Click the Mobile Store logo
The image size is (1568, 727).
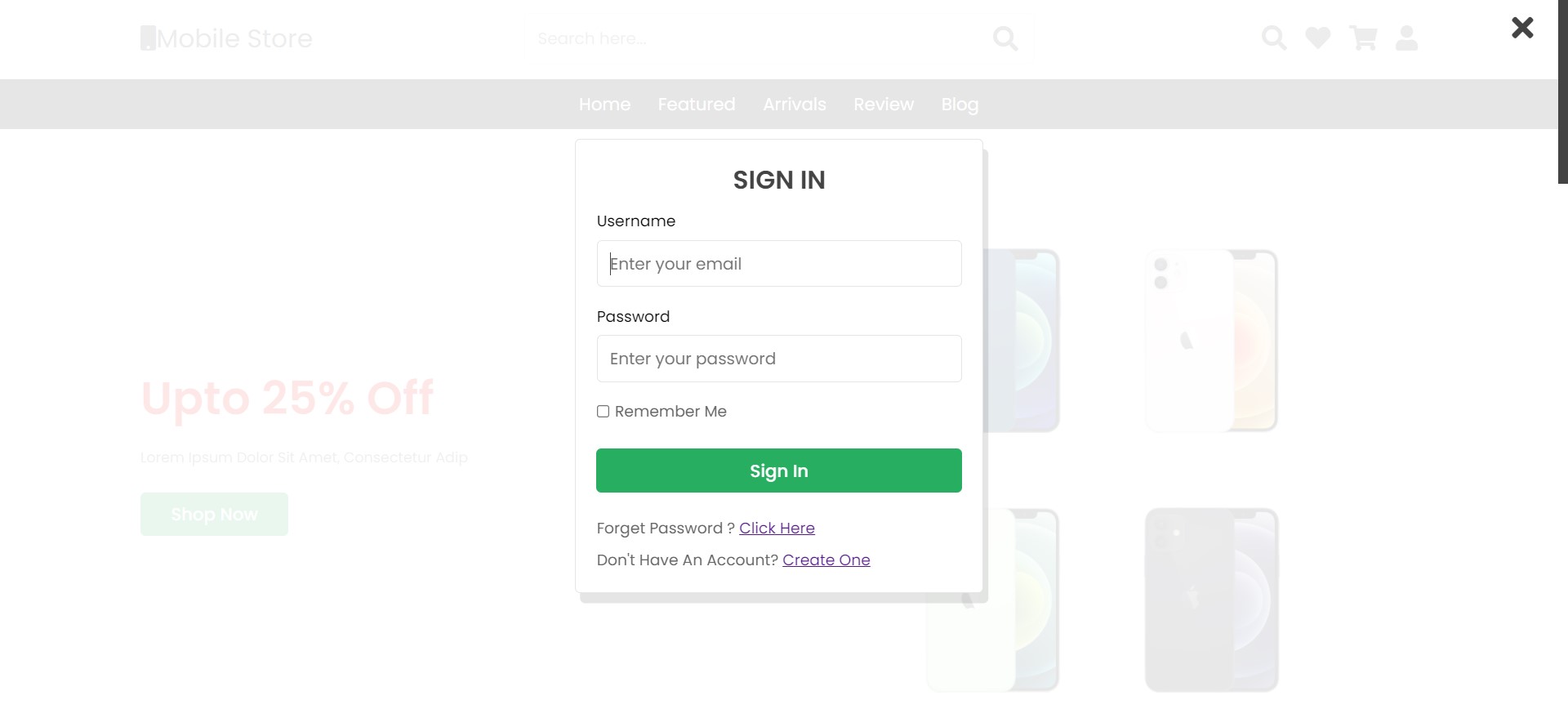tap(226, 38)
